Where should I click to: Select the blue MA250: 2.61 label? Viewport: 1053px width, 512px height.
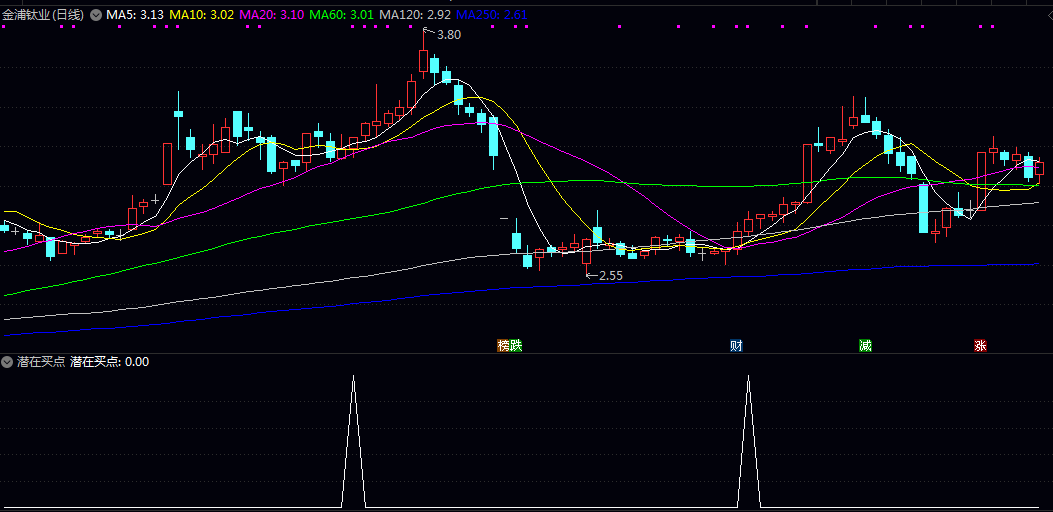(491, 15)
